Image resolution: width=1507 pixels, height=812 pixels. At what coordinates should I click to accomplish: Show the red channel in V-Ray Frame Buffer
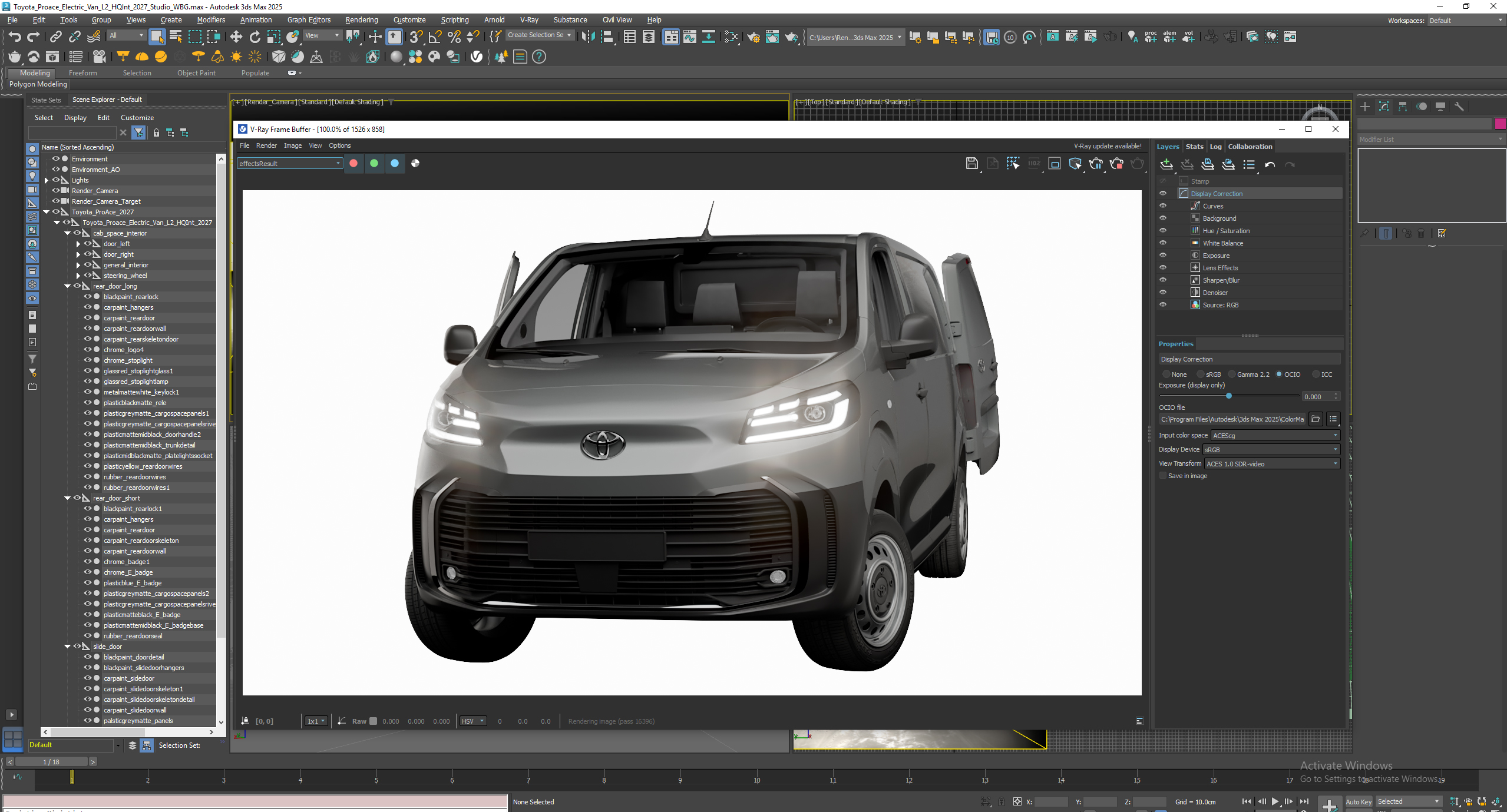(353, 164)
